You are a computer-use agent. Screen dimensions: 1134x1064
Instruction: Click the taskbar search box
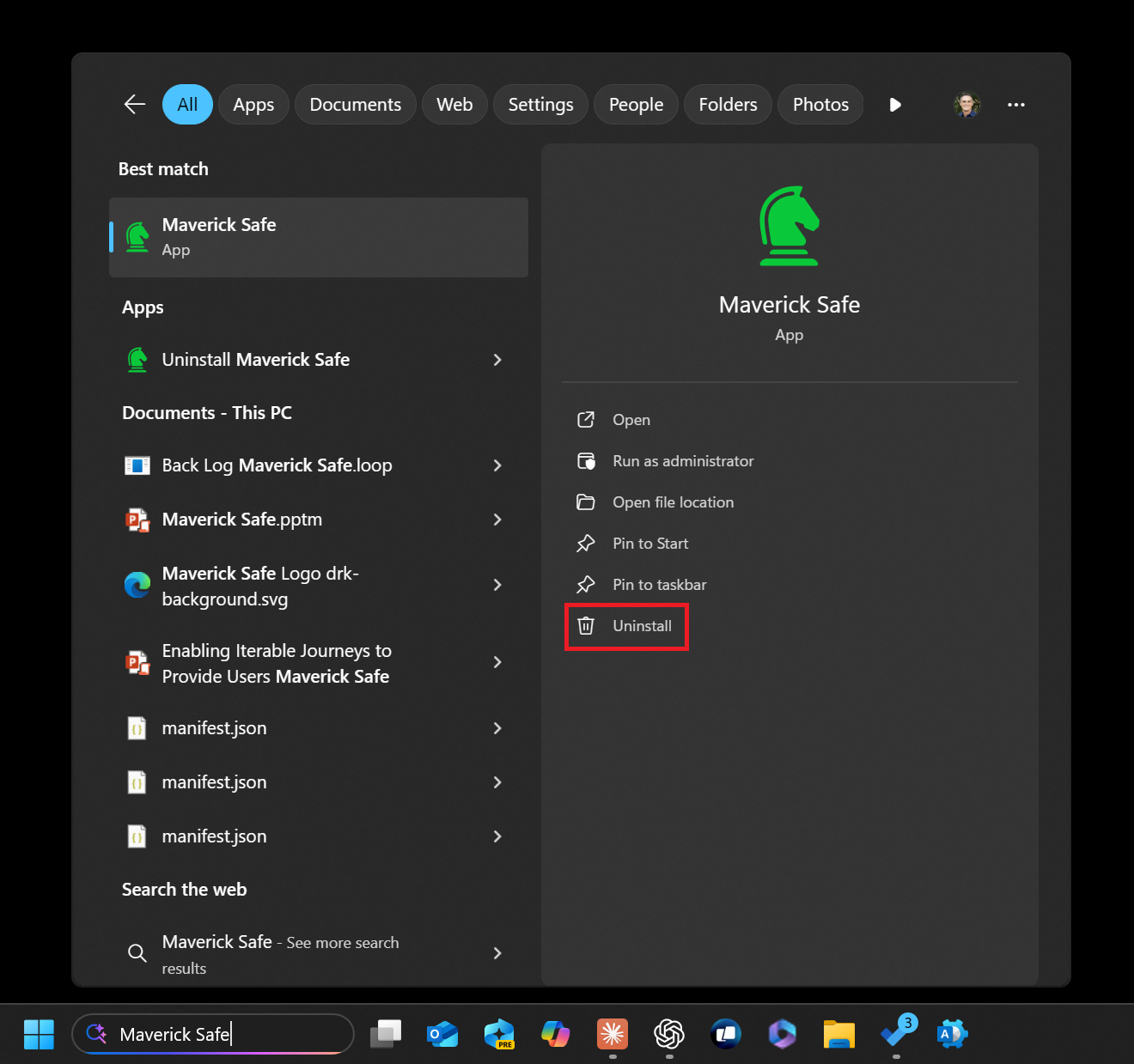[x=213, y=1034]
